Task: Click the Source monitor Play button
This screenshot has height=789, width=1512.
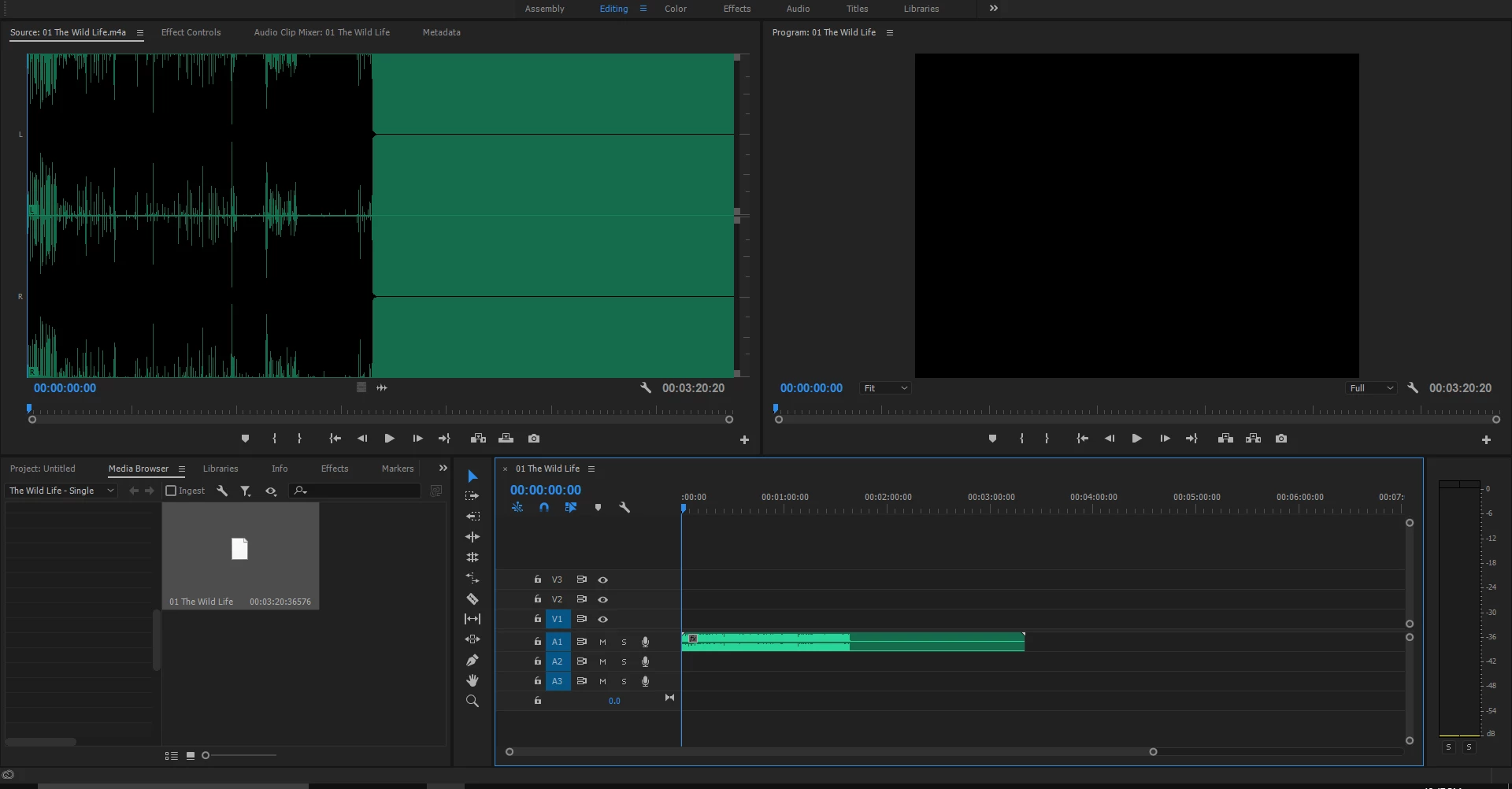Action: (x=389, y=439)
